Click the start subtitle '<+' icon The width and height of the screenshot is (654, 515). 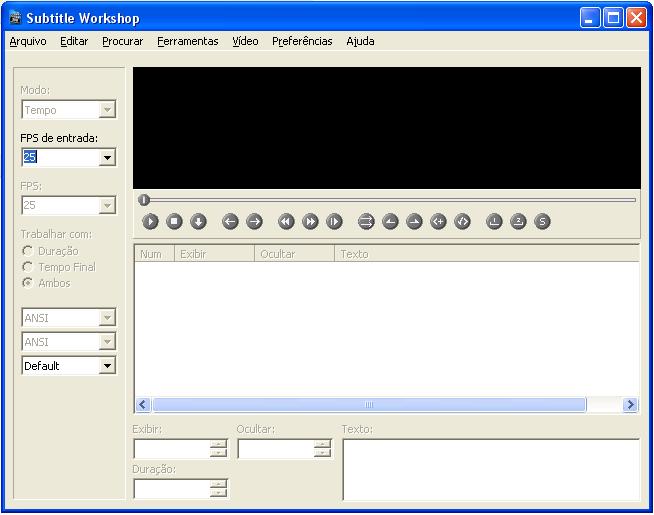click(438, 221)
